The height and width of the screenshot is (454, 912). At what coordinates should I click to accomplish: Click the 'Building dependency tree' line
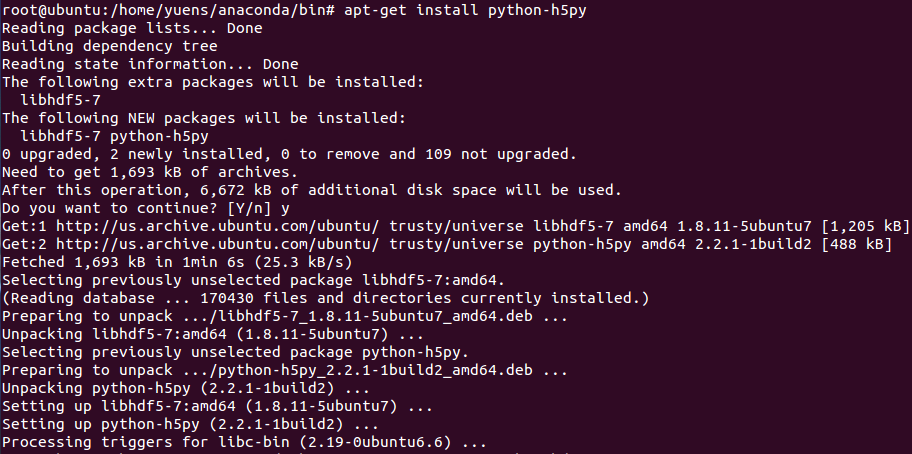[x=110, y=46]
